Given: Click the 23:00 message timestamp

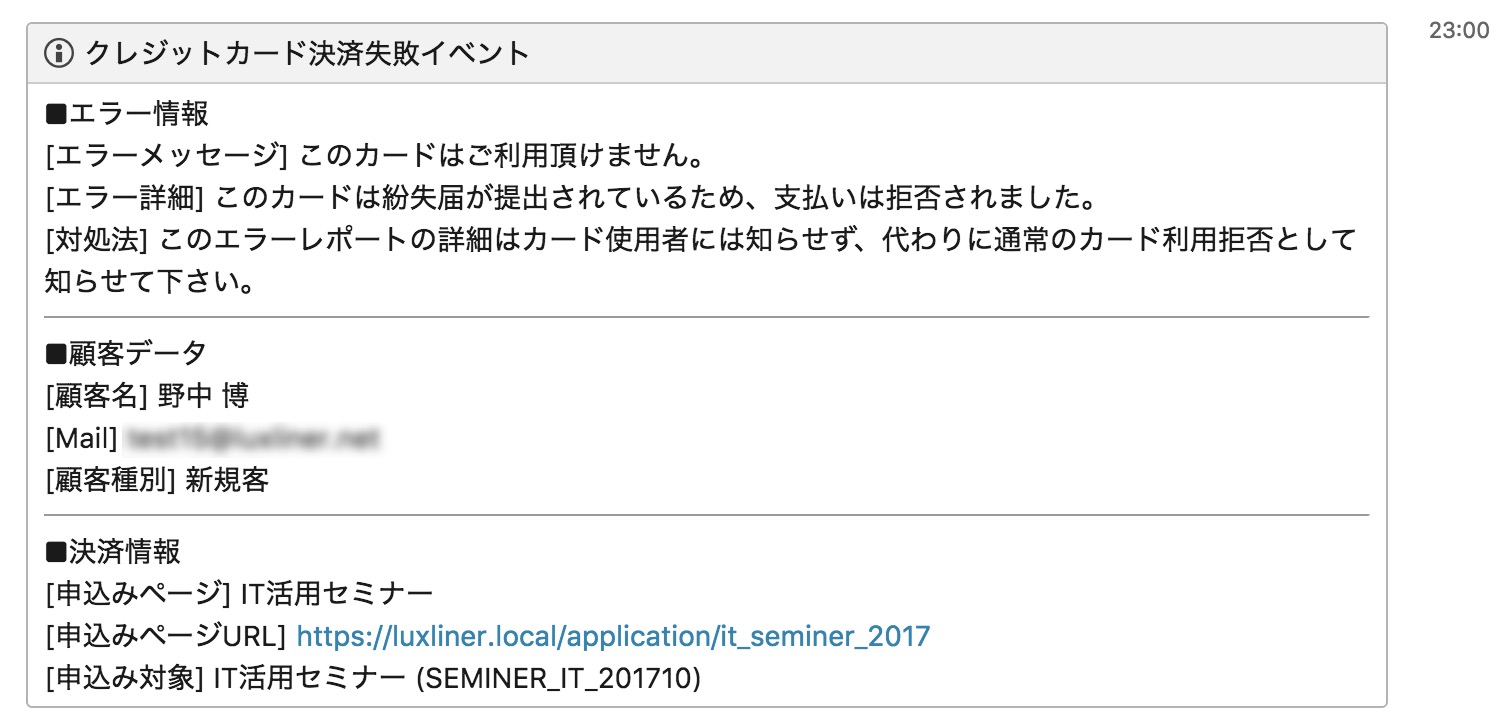Looking at the screenshot, I should click(1458, 31).
